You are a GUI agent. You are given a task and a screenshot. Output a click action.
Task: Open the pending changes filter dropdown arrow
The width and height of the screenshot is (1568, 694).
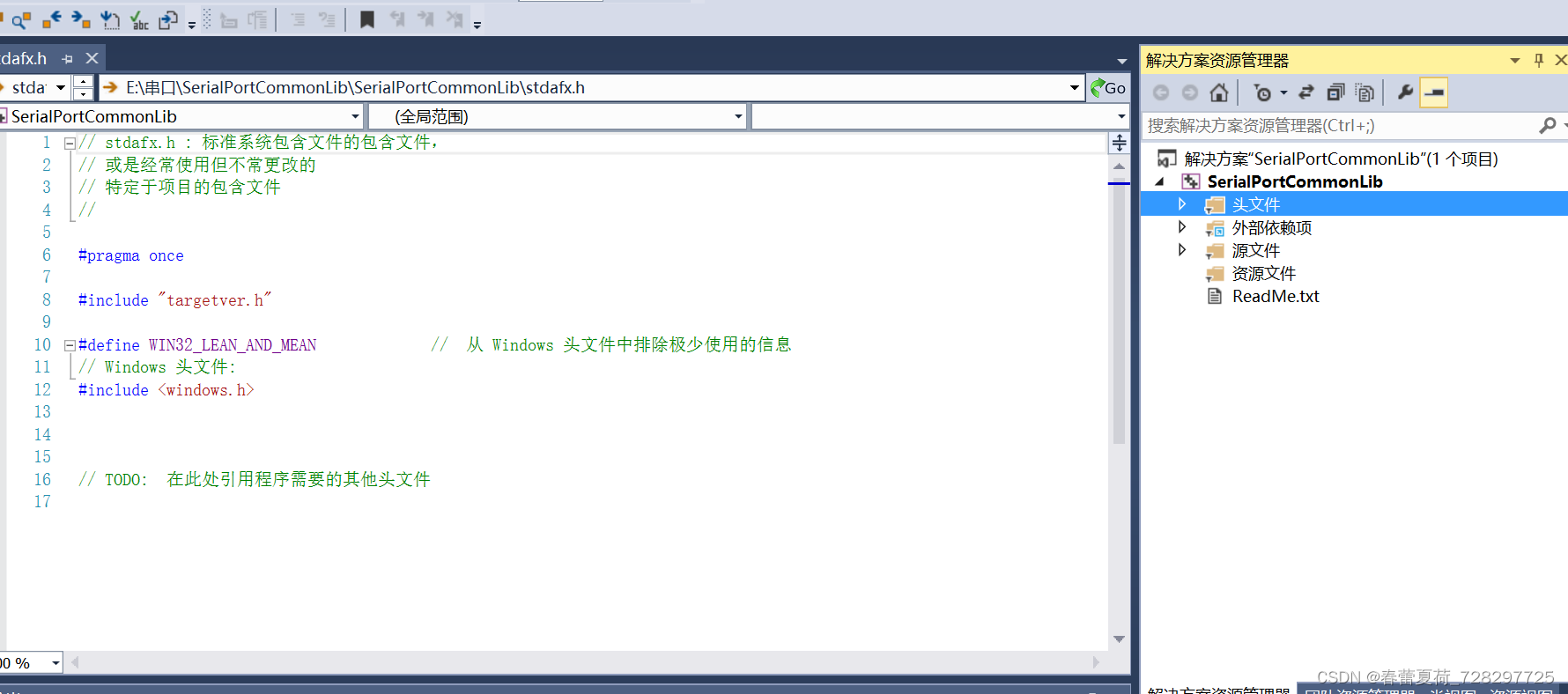[x=1283, y=92]
